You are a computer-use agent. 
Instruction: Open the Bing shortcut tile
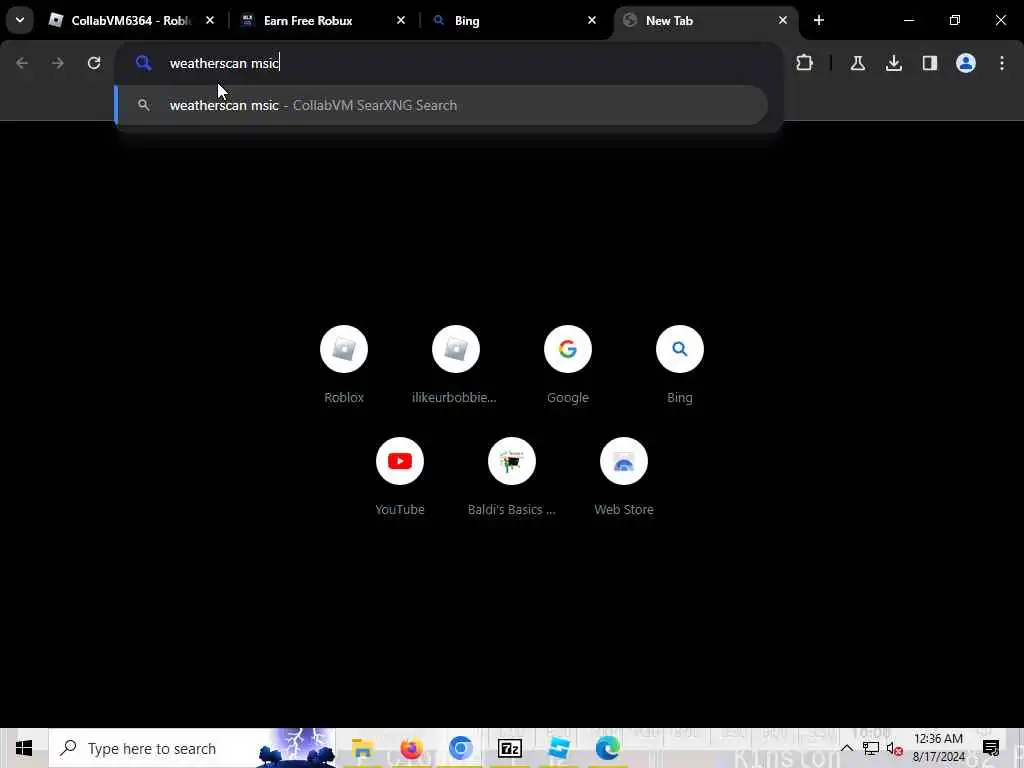pyautogui.click(x=680, y=364)
